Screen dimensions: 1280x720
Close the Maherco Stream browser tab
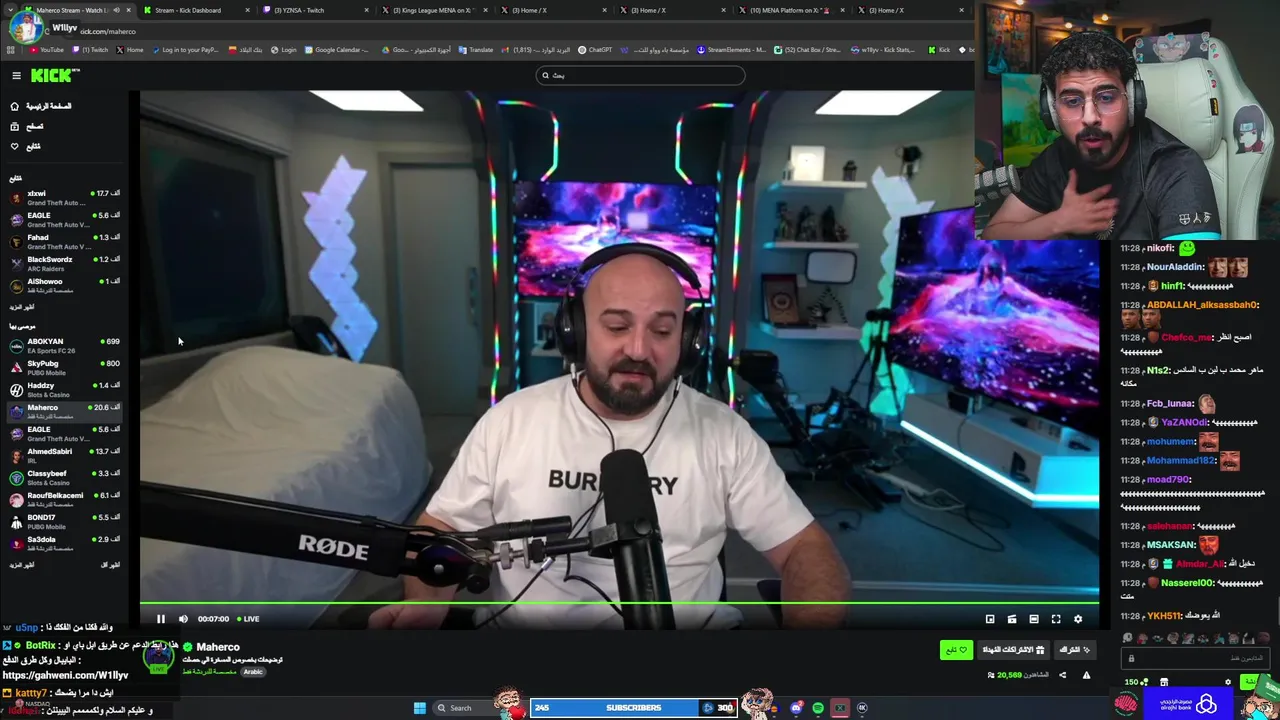[x=128, y=10]
